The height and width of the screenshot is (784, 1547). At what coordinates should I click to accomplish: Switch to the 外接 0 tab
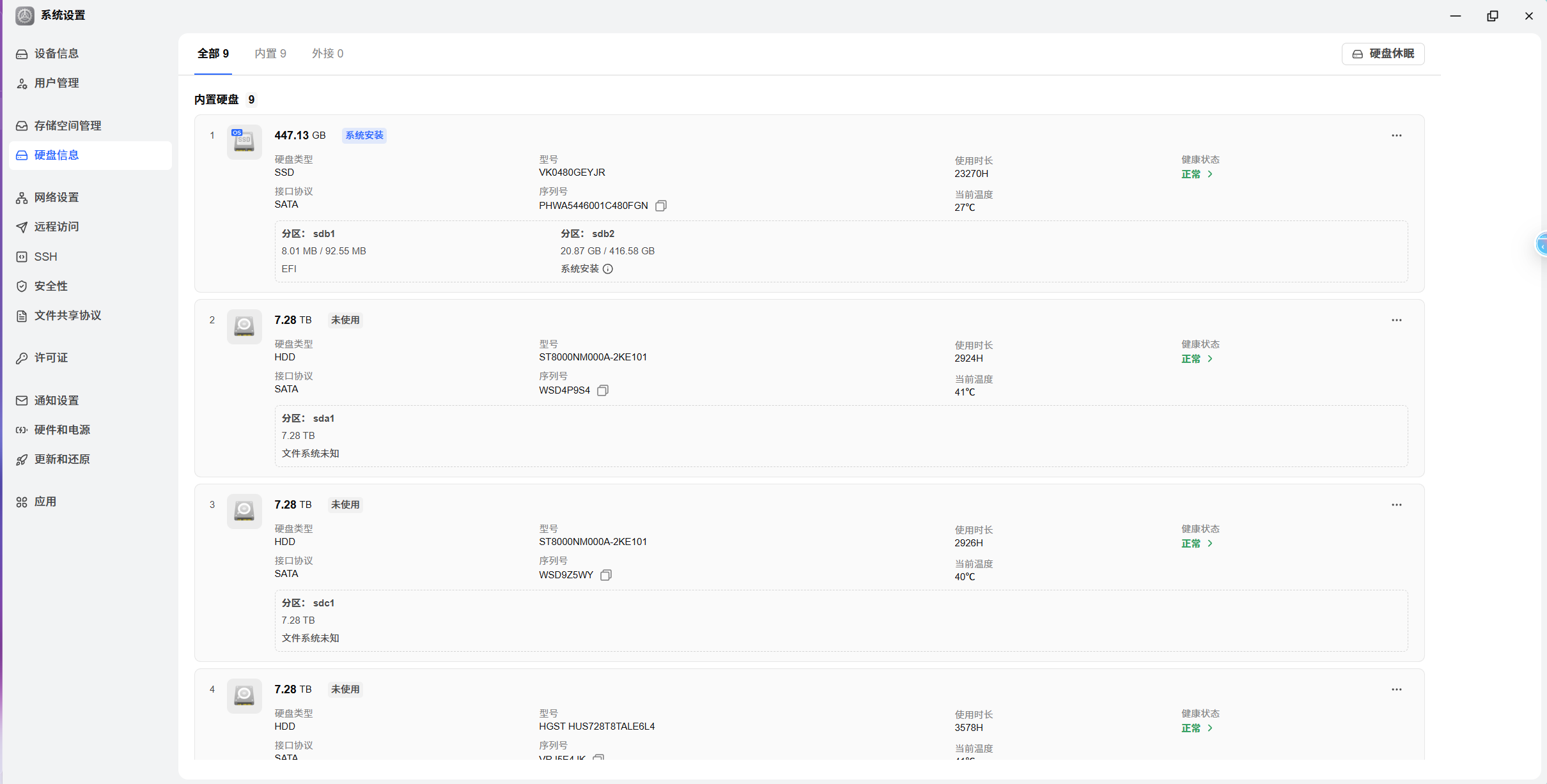tap(327, 54)
